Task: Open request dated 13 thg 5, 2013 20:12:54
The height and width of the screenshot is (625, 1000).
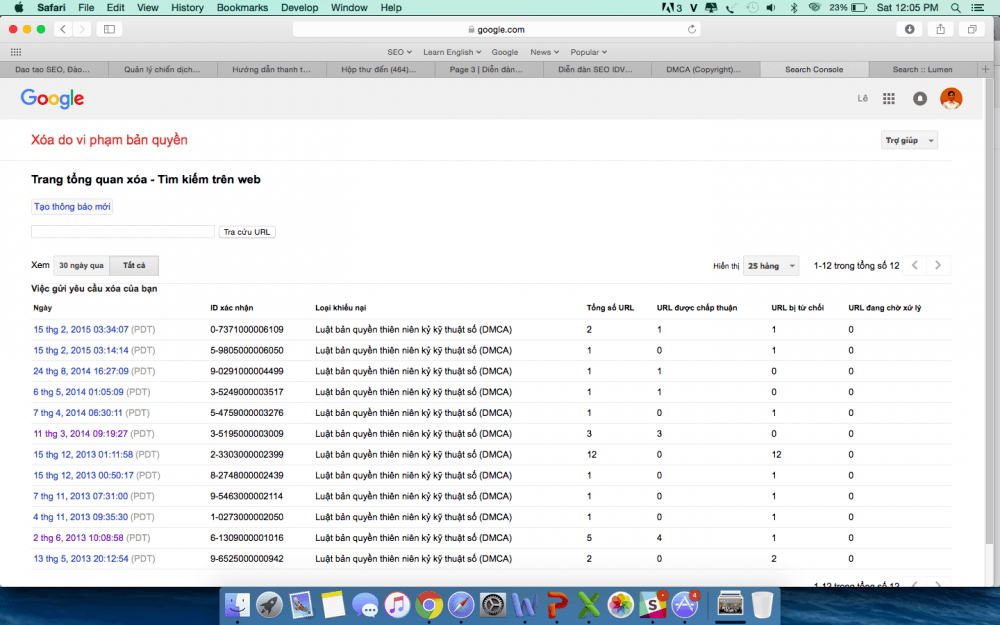Action: pos(81,559)
